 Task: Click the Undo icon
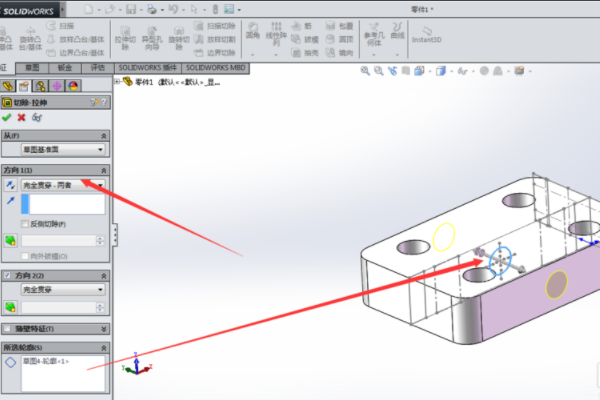click(x=173, y=9)
